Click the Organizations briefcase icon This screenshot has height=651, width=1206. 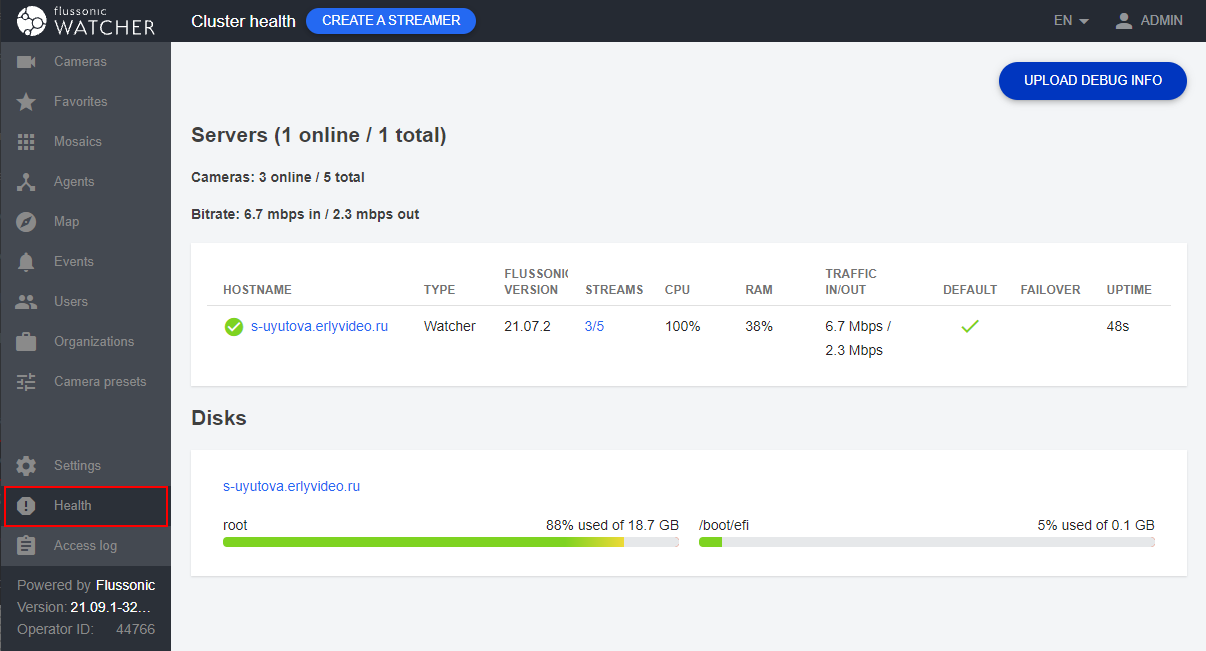click(27, 342)
